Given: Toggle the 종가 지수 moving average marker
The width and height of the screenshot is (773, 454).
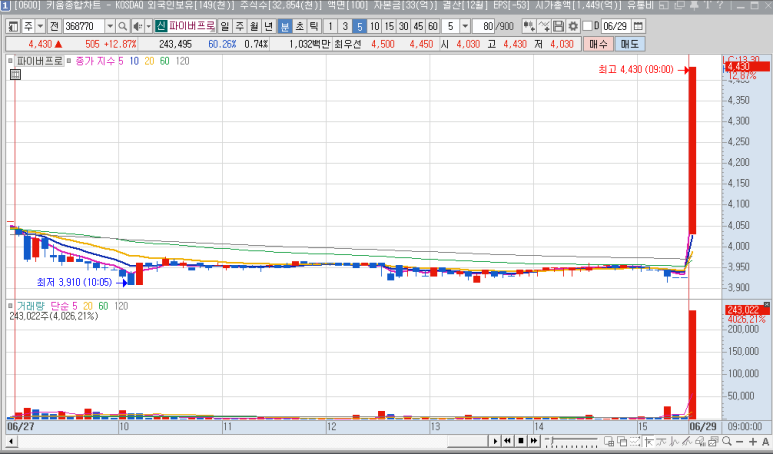Looking at the screenshot, I should coord(69,61).
